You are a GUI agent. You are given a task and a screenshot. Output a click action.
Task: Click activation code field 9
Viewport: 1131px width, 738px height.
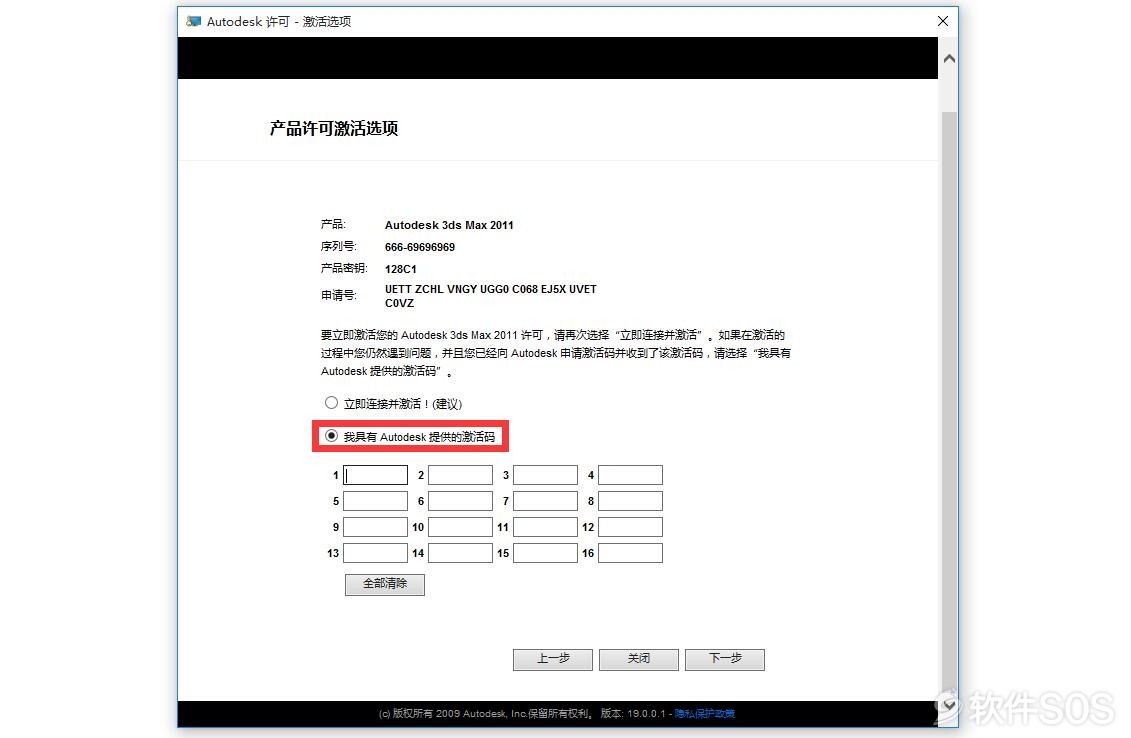[x=375, y=527]
